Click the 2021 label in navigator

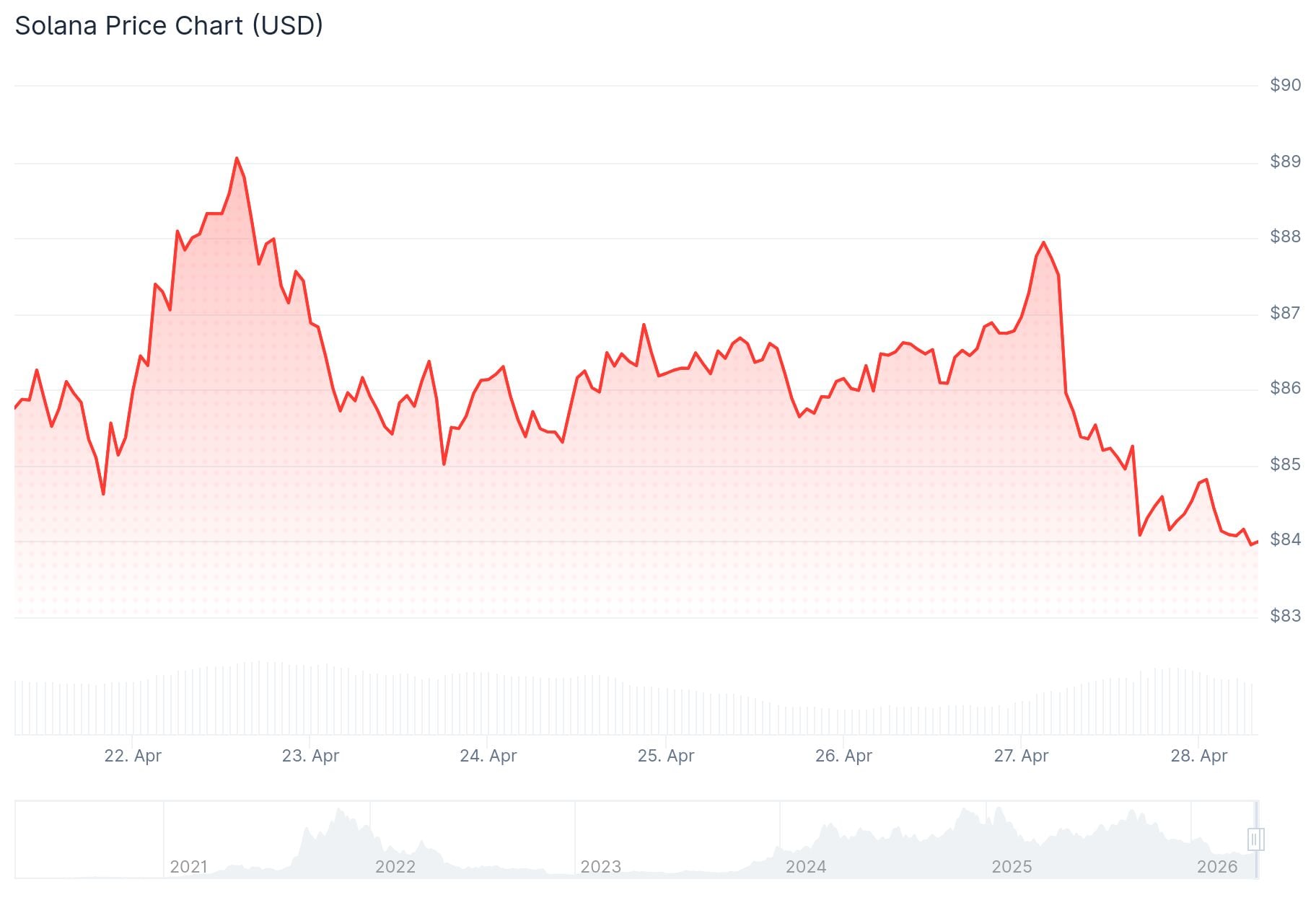pos(188,867)
